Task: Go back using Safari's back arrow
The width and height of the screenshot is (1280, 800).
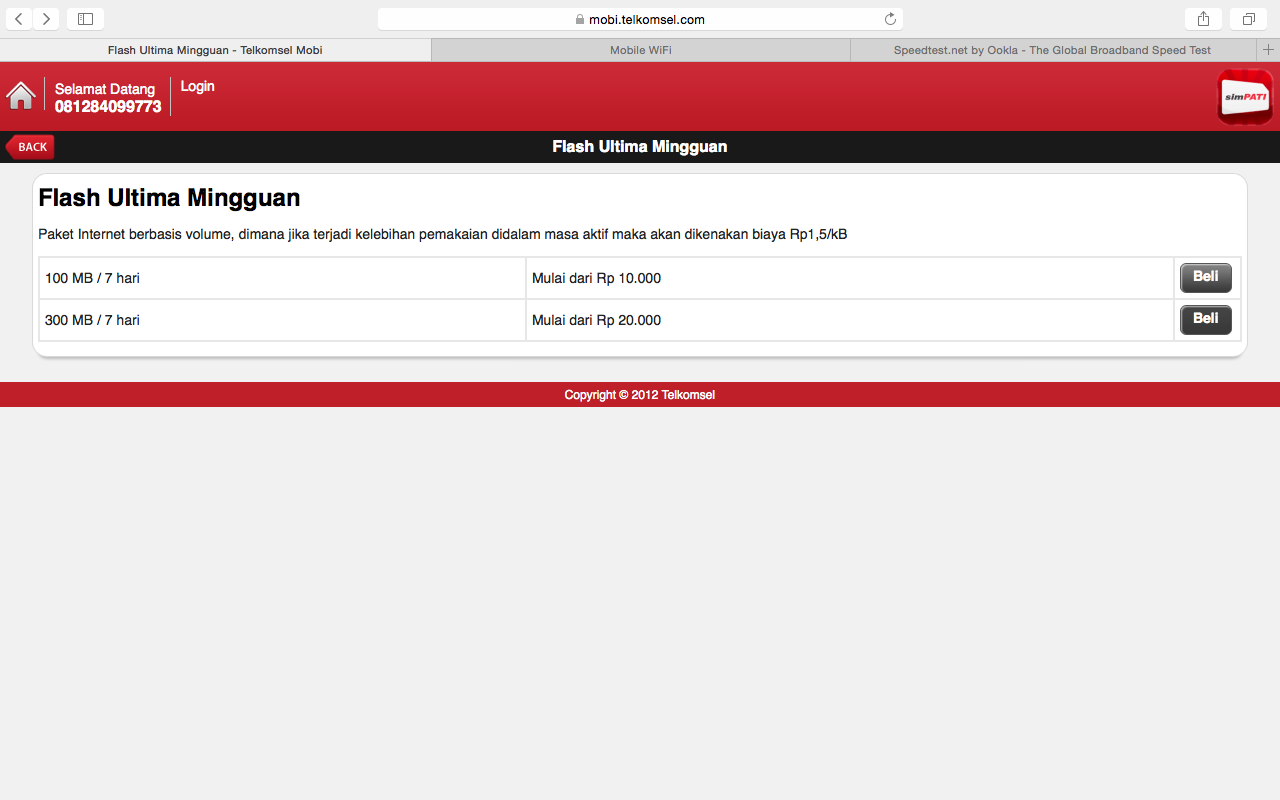Action: [x=19, y=19]
